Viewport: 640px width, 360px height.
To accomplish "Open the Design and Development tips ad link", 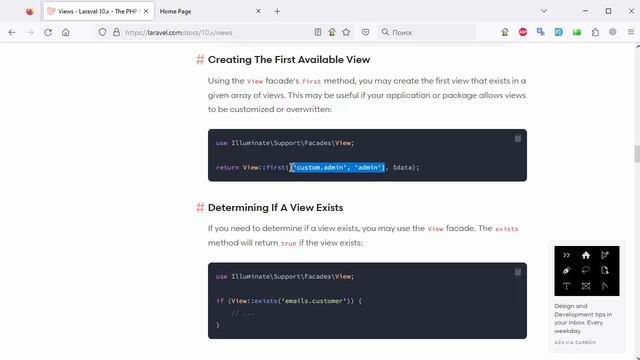I will 583,318.
